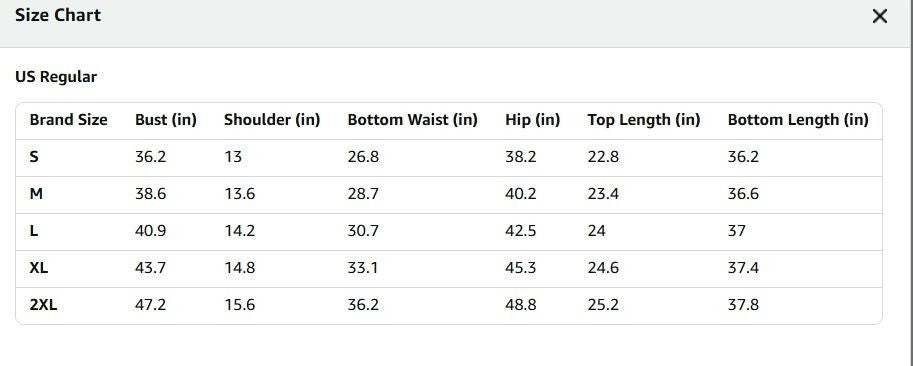Click the Brand Size column header
This screenshot has width=913, height=366.
tap(69, 120)
